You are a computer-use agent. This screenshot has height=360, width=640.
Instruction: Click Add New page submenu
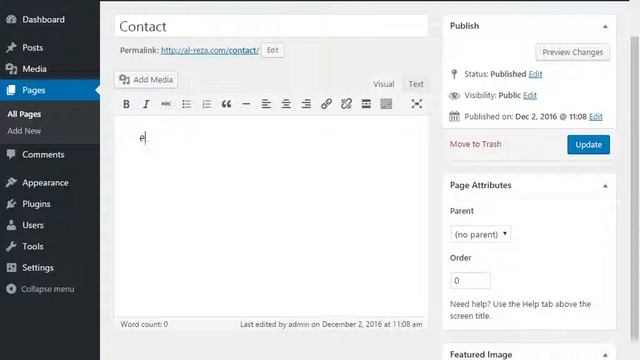[x=24, y=131]
